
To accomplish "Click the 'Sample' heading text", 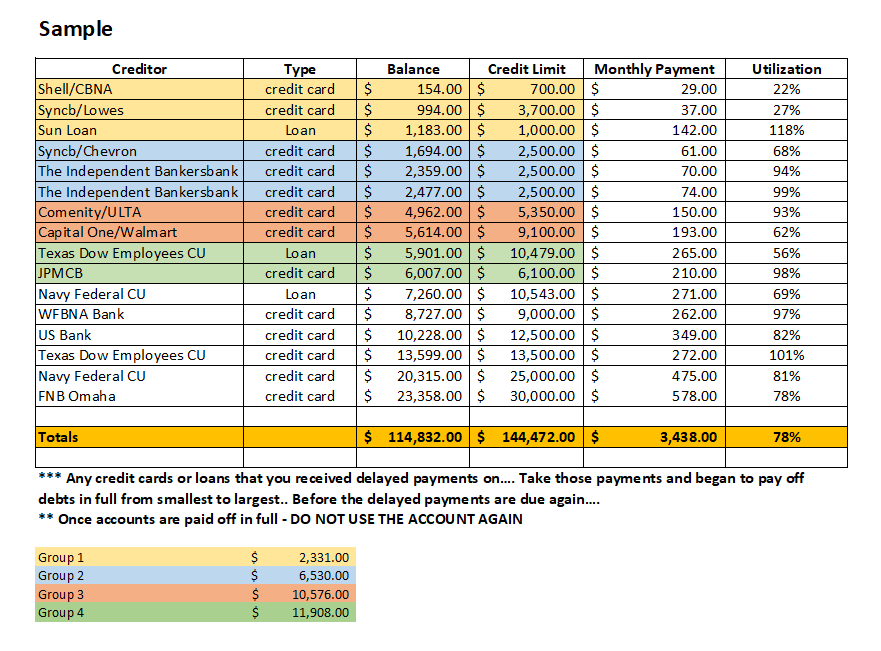I will coord(75,29).
